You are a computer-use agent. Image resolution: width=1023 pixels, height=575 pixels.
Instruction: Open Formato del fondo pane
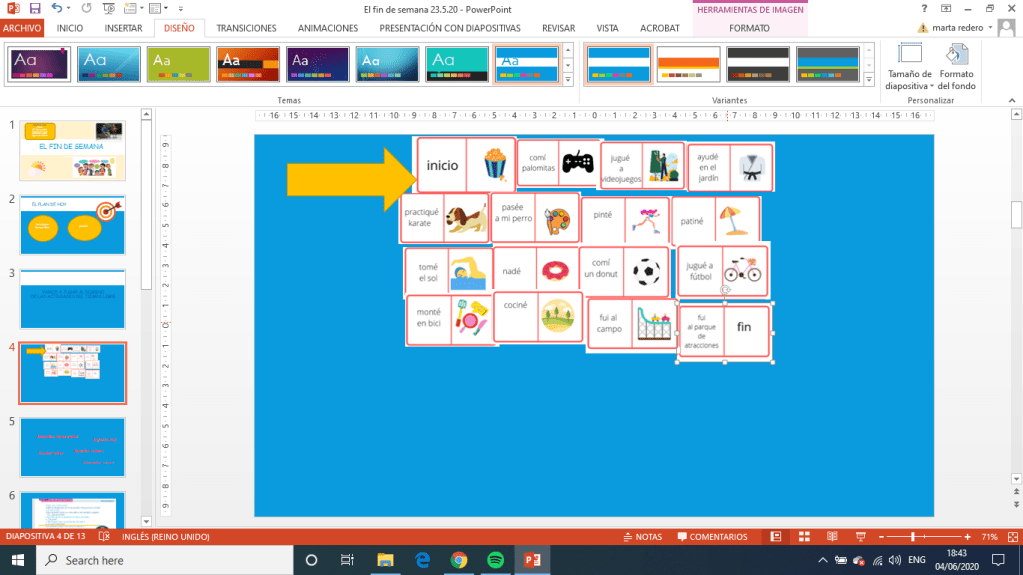(956, 67)
